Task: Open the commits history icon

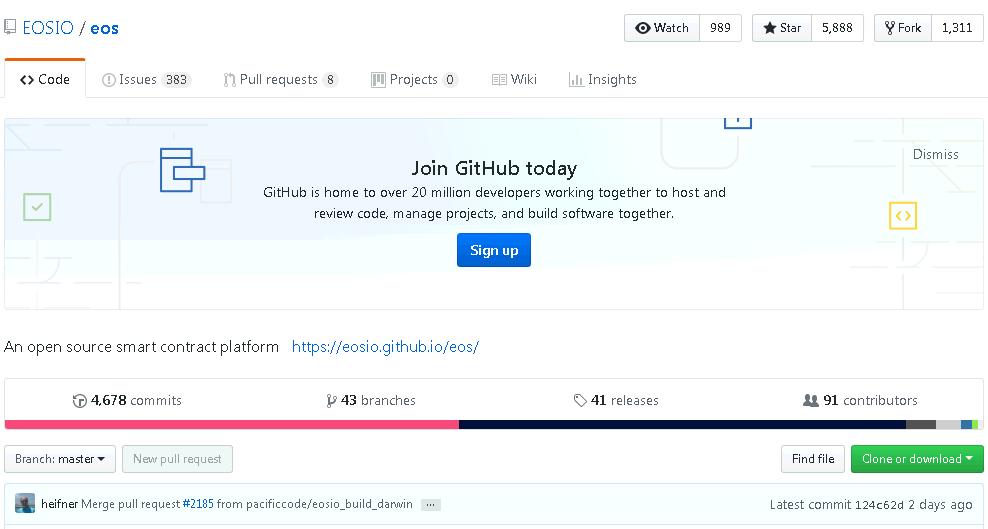Action: (x=80, y=401)
